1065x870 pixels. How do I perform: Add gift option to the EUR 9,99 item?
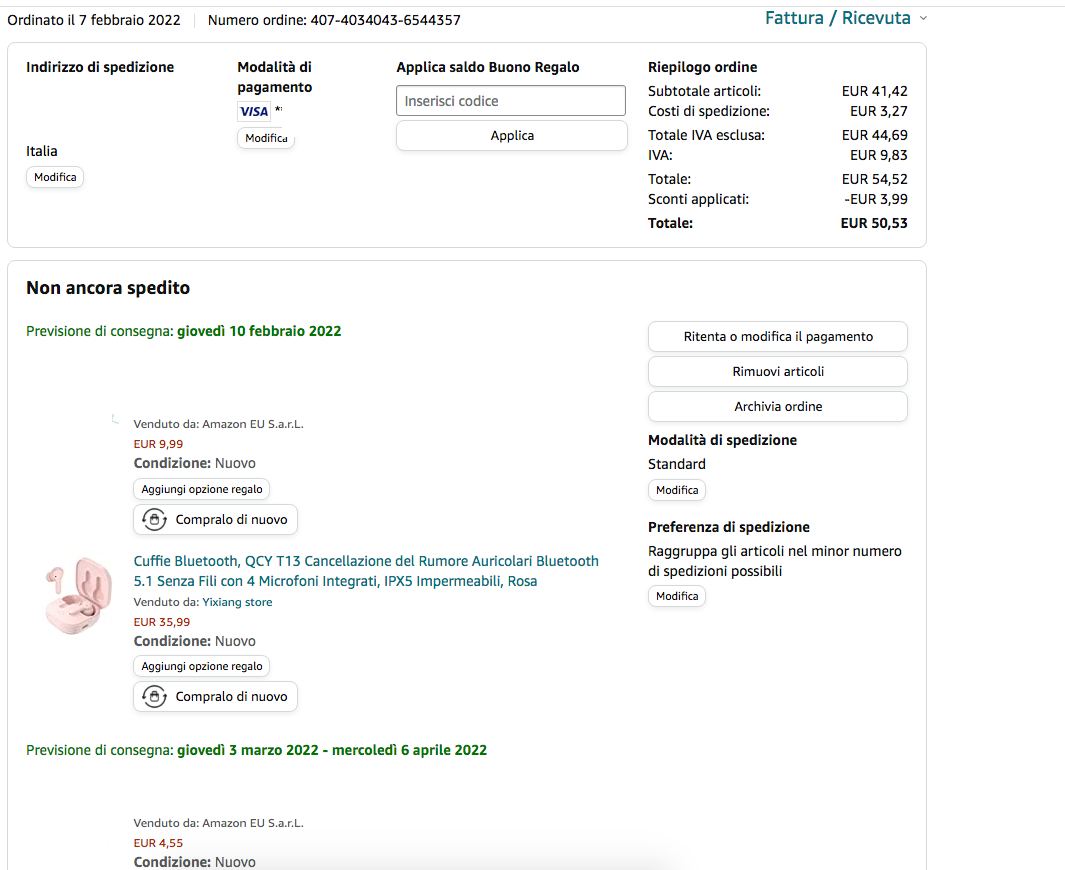pyautogui.click(x=202, y=489)
